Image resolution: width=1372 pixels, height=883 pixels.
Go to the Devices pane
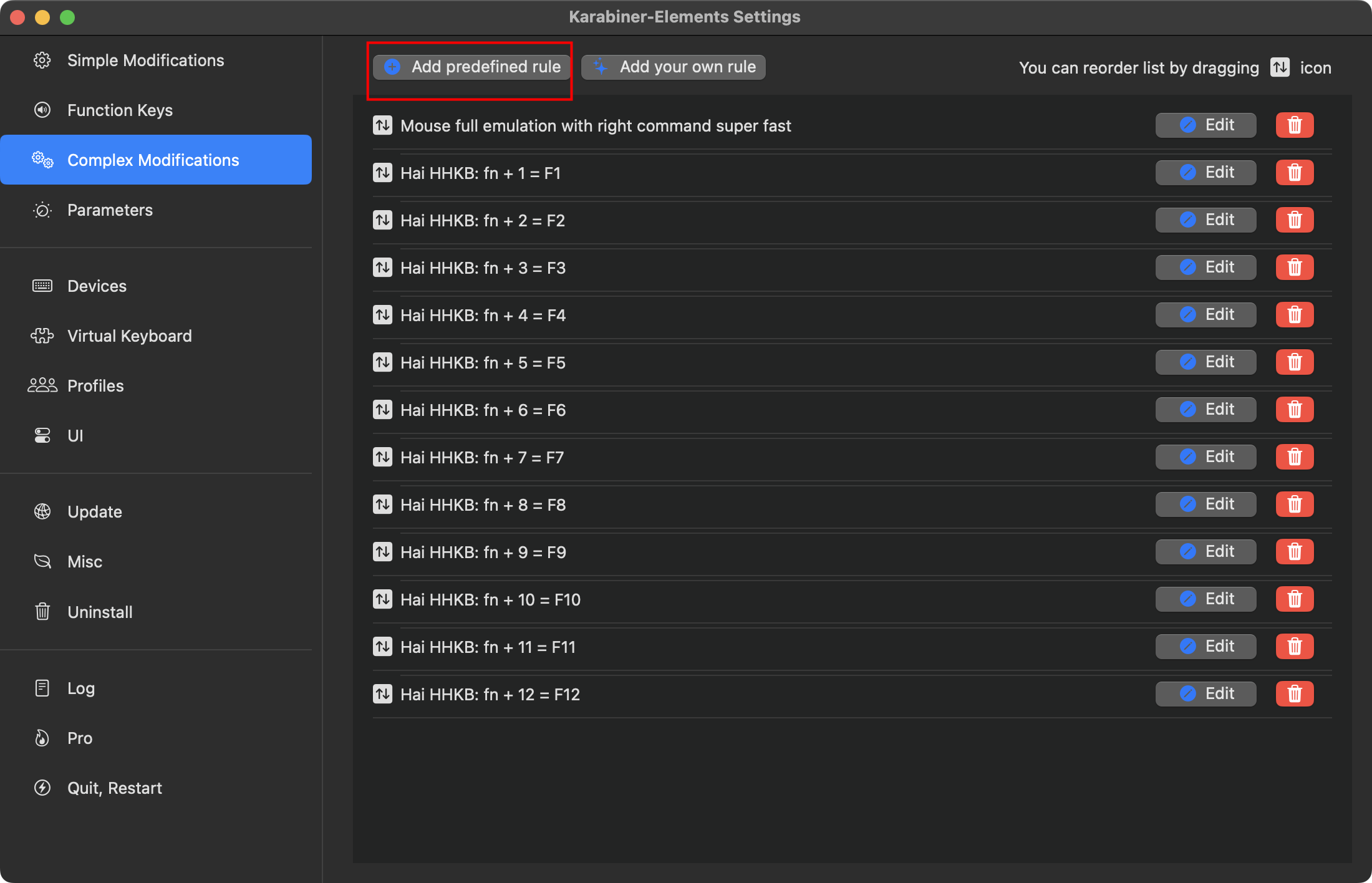(x=97, y=286)
